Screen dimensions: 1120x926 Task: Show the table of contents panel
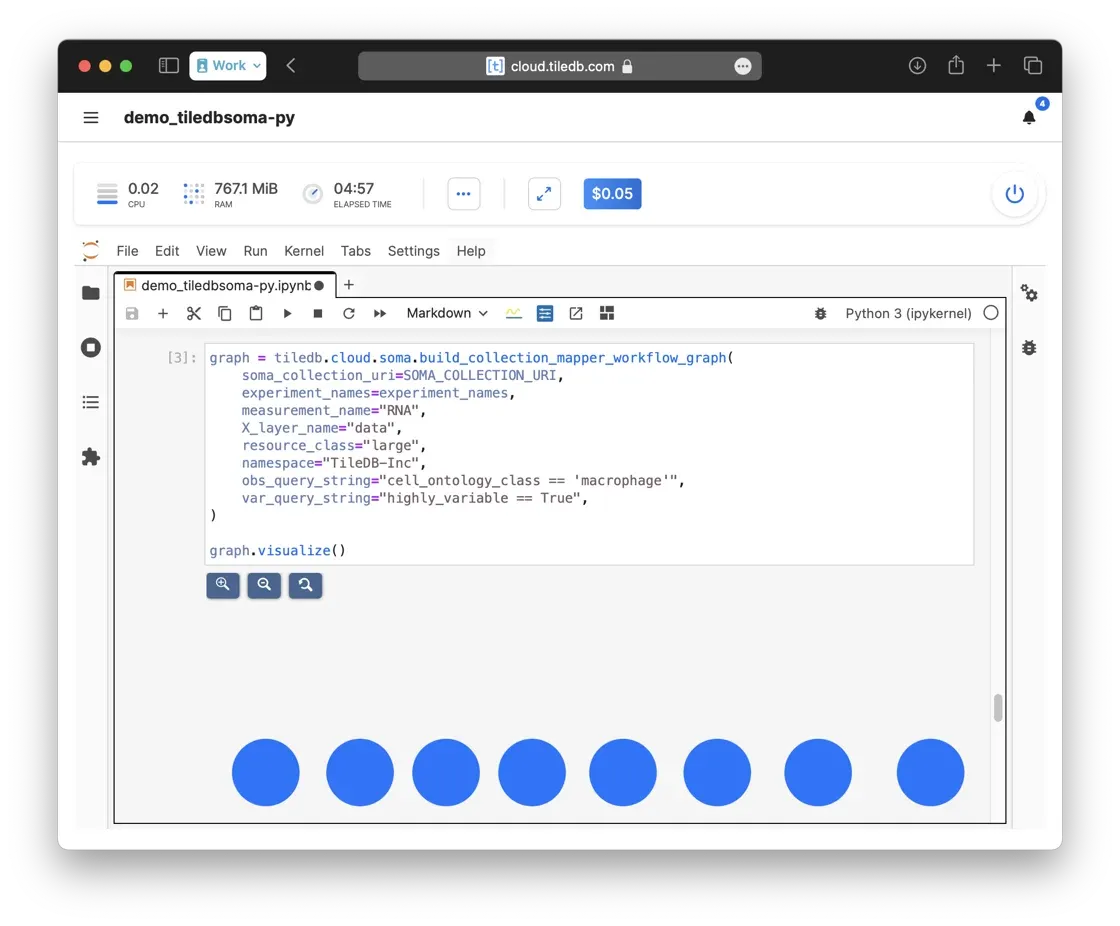91,402
